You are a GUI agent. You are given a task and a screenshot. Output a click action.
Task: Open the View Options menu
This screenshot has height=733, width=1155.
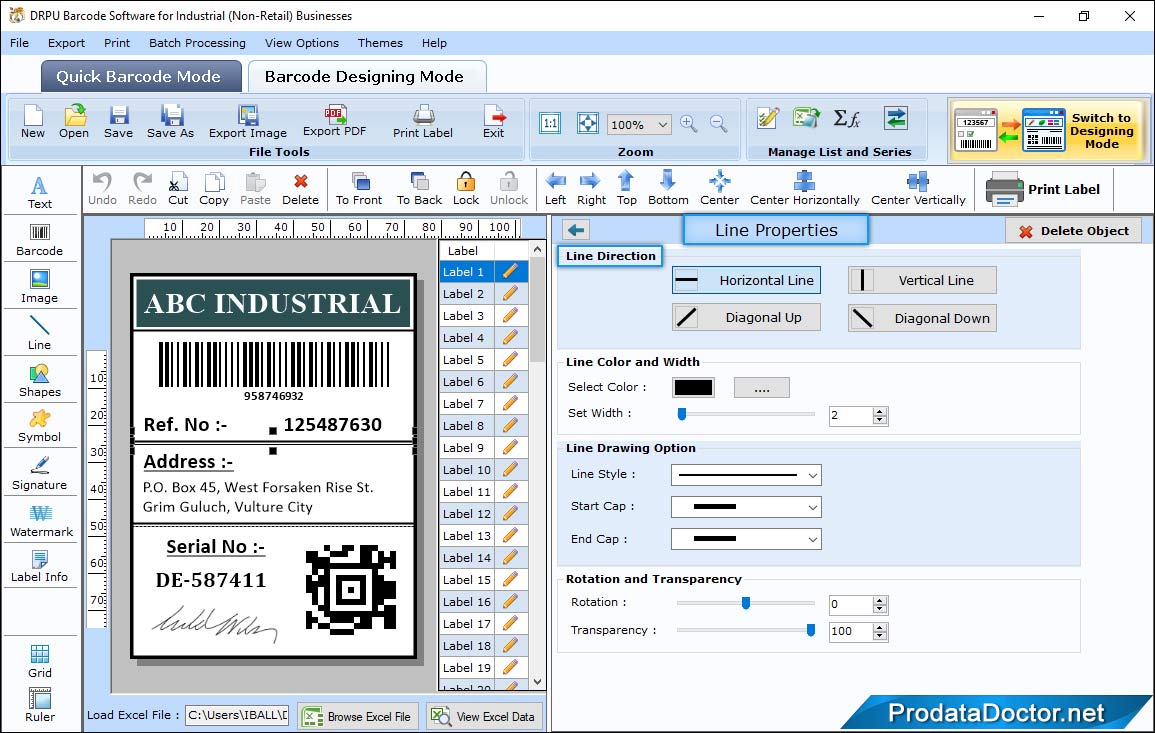(x=302, y=43)
